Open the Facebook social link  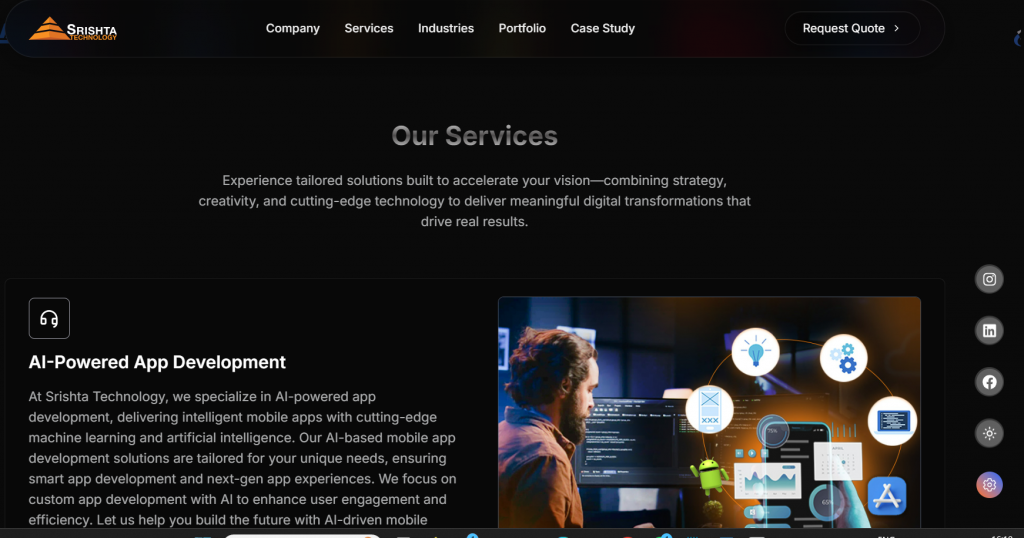pyautogui.click(x=989, y=382)
